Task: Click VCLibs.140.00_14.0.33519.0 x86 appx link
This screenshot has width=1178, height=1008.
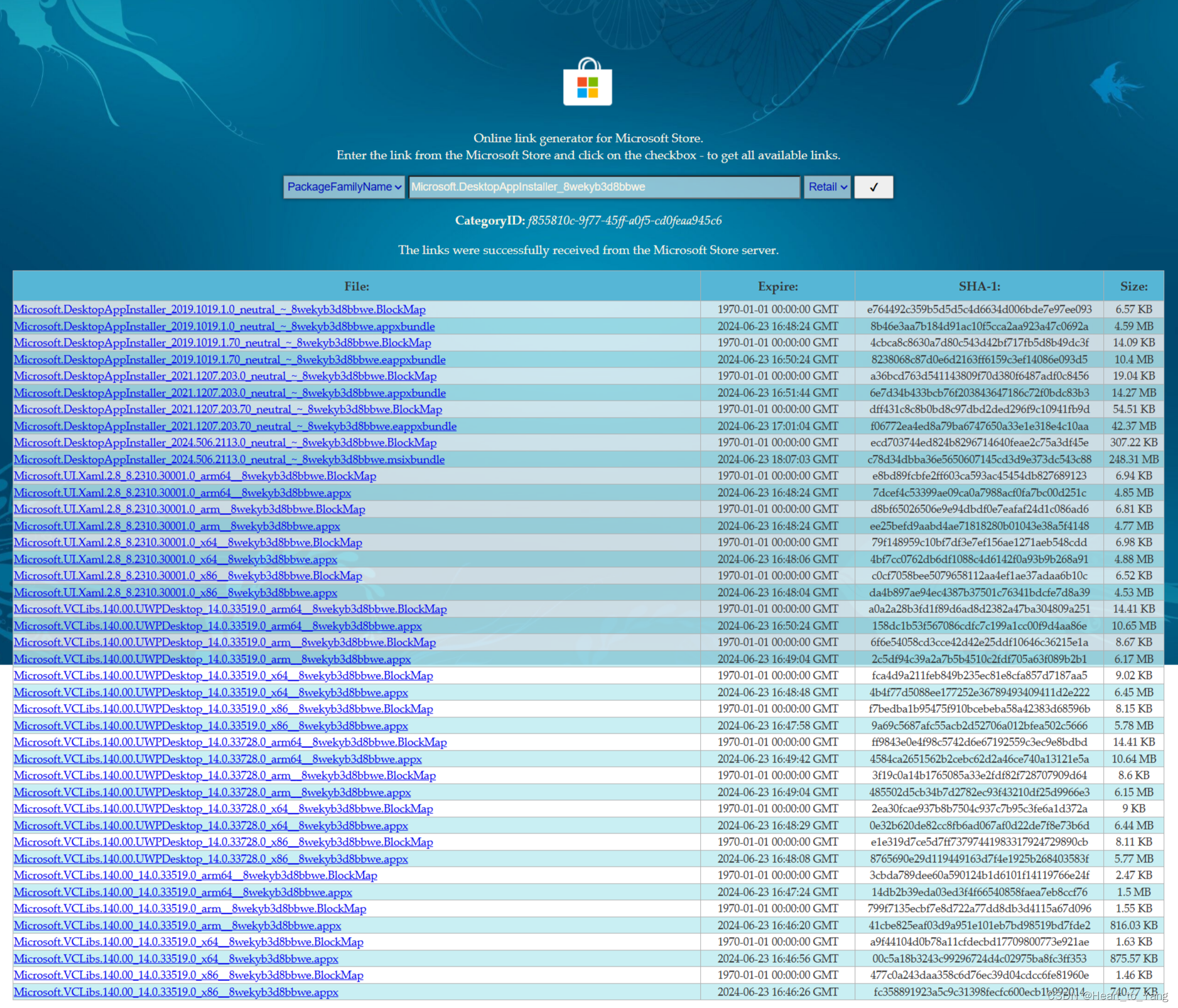Action: click(176, 992)
